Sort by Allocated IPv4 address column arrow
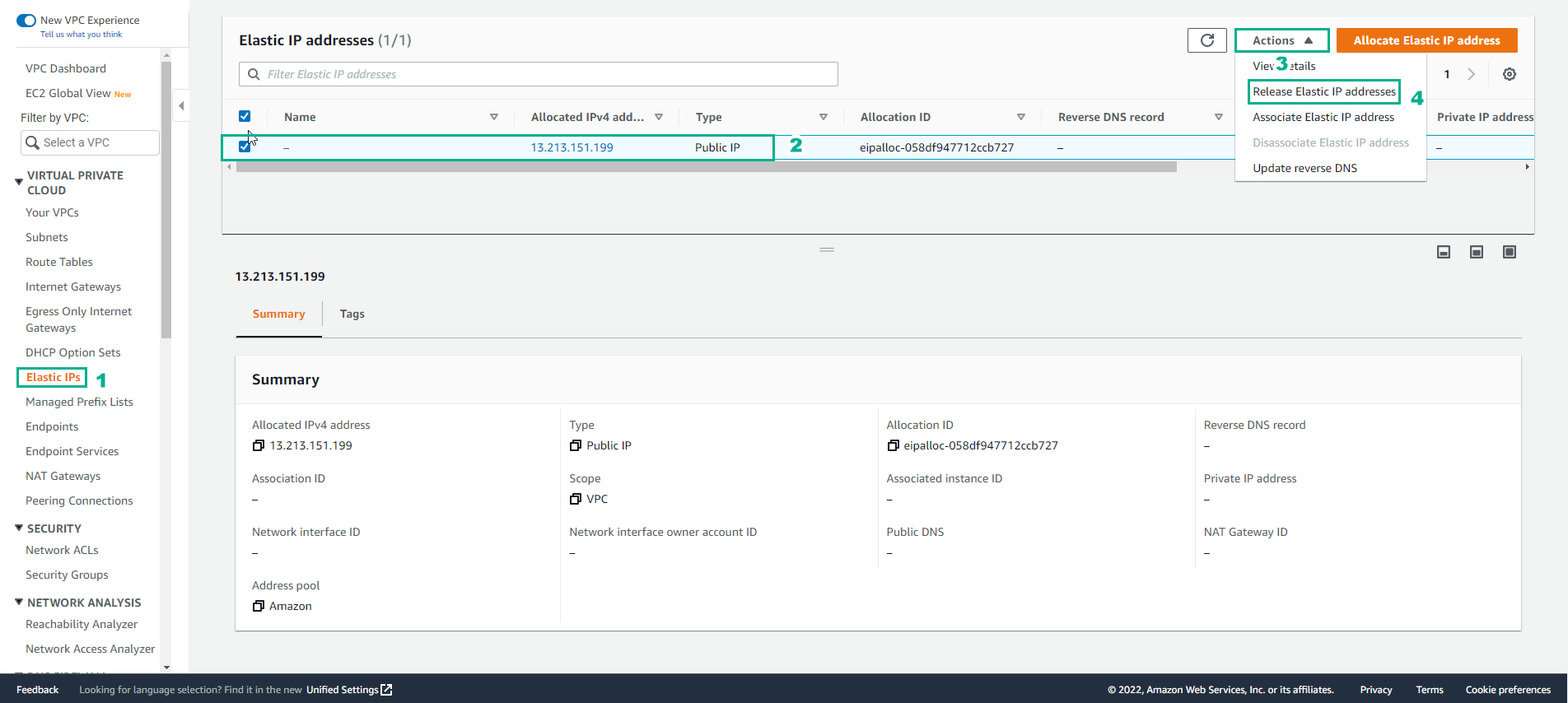 (x=659, y=117)
